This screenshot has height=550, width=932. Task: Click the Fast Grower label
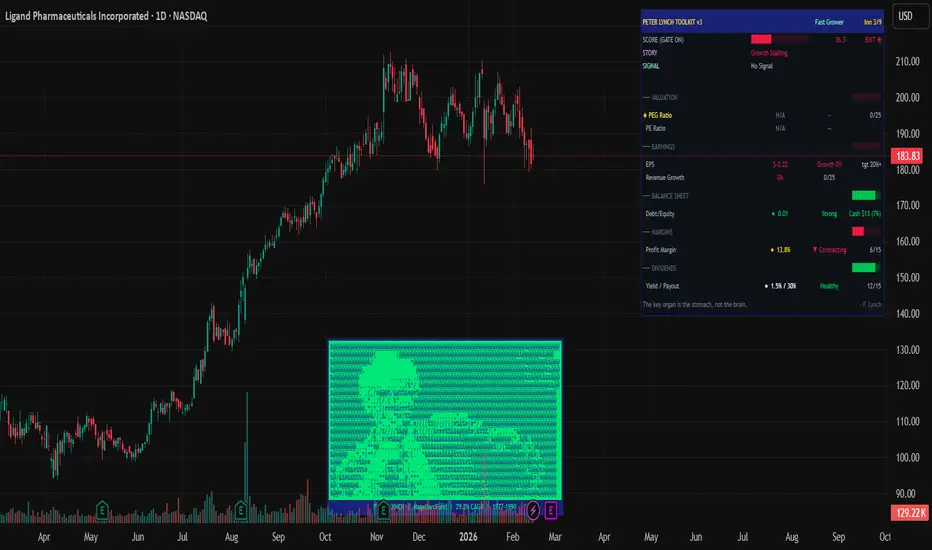(x=829, y=22)
